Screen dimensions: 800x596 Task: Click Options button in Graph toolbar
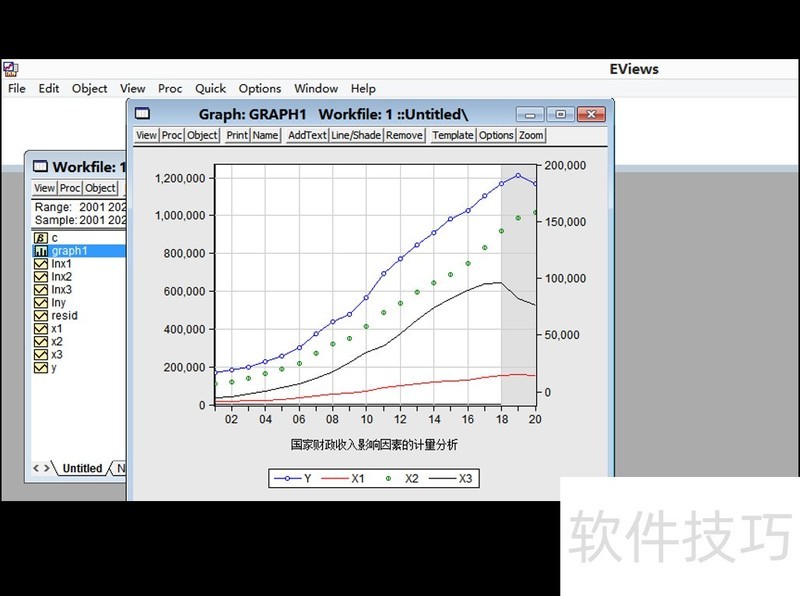[x=496, y=135]
